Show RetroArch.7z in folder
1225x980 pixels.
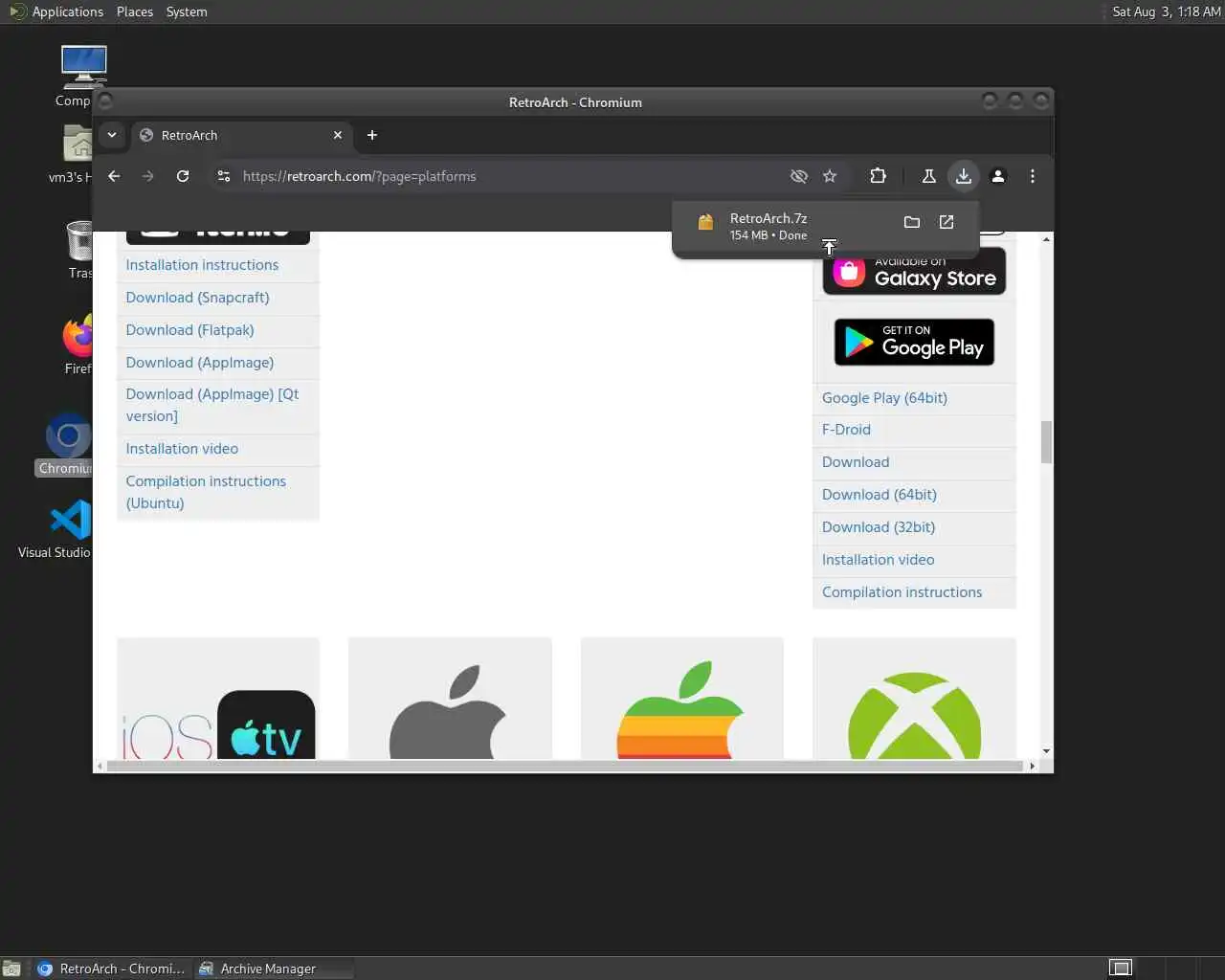[x=912, y=222]
